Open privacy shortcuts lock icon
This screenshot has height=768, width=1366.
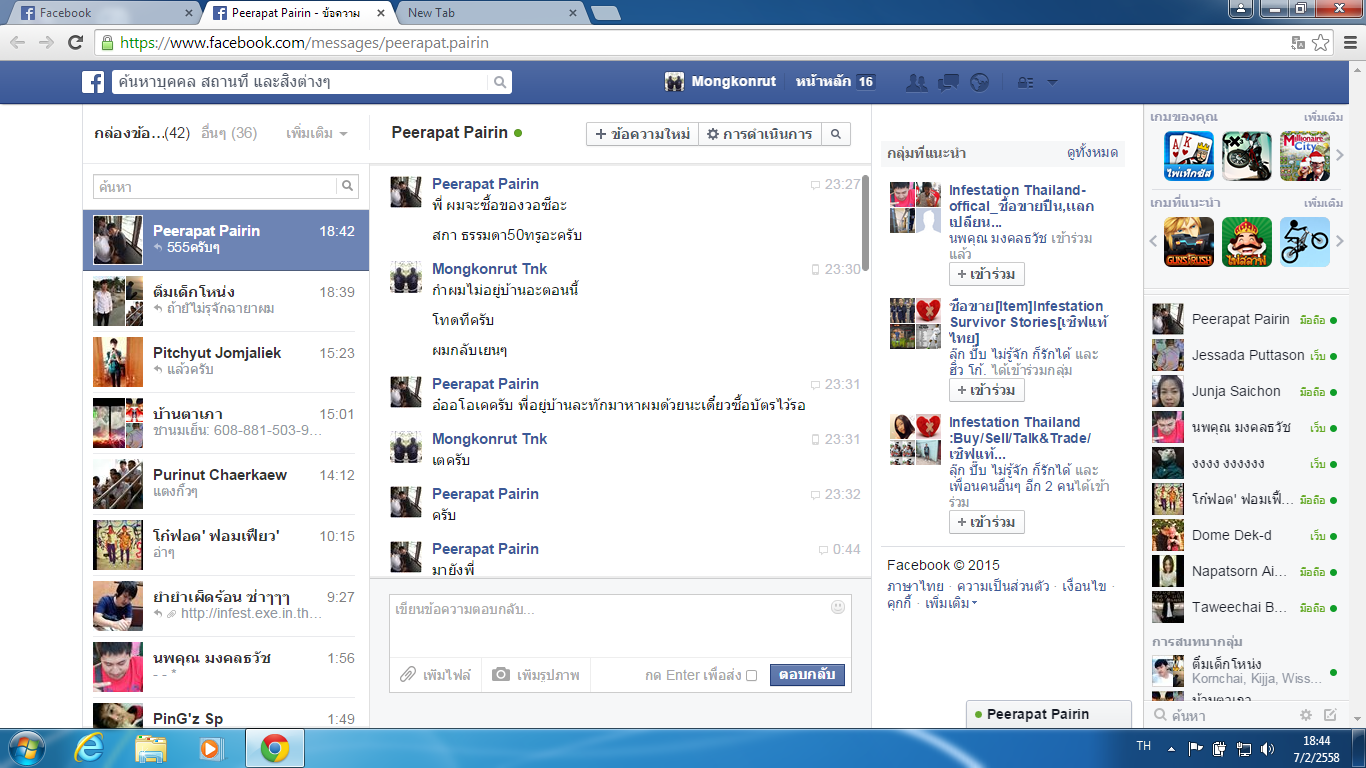tap(1025, 82)
